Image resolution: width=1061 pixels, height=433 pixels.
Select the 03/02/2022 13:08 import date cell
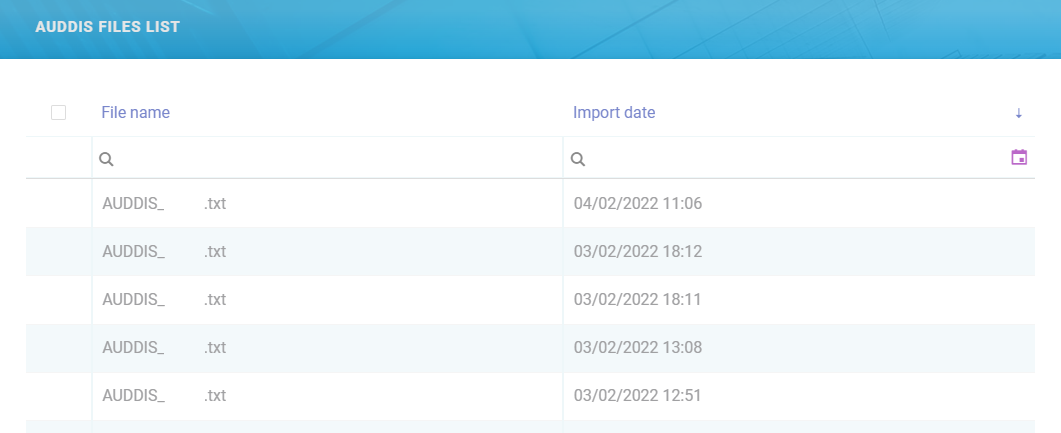pos(638,348)
